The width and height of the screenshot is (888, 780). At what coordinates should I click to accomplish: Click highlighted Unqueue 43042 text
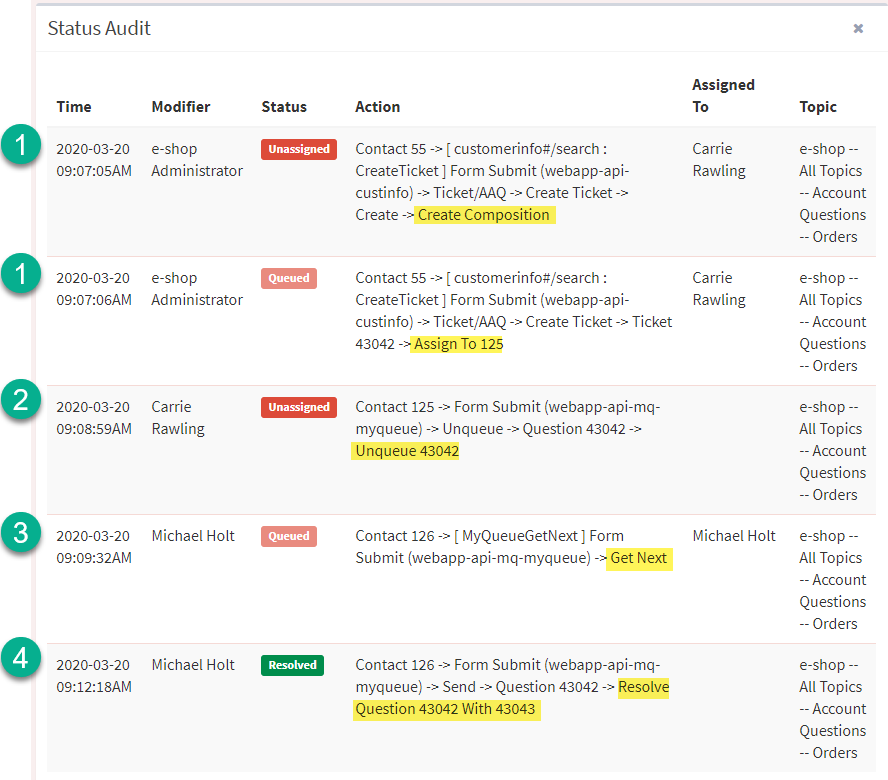(406, 451)
